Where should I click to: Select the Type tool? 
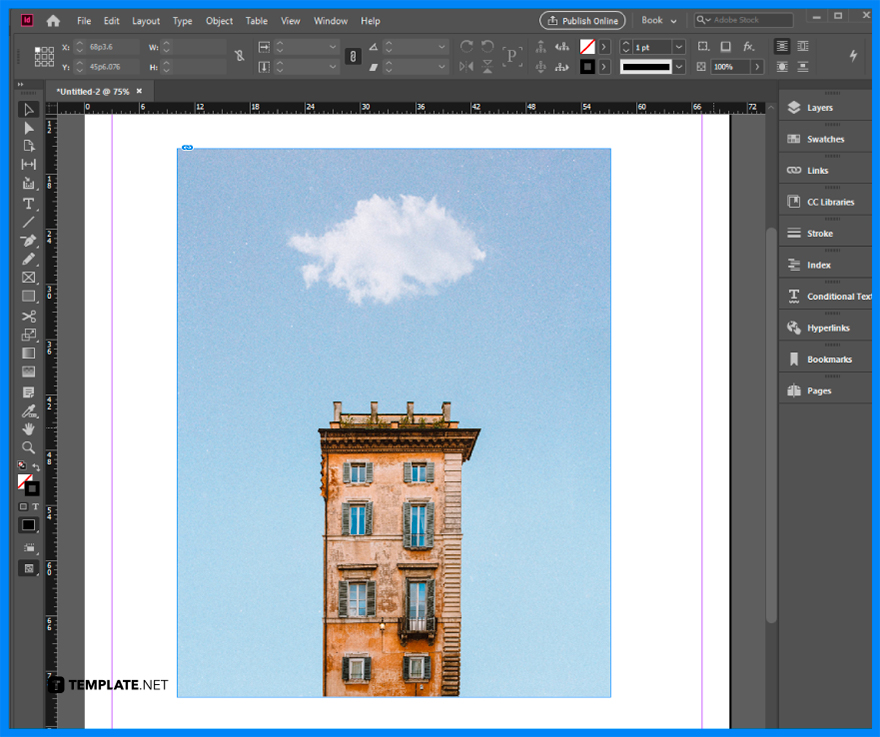click(x=28, y=204)
